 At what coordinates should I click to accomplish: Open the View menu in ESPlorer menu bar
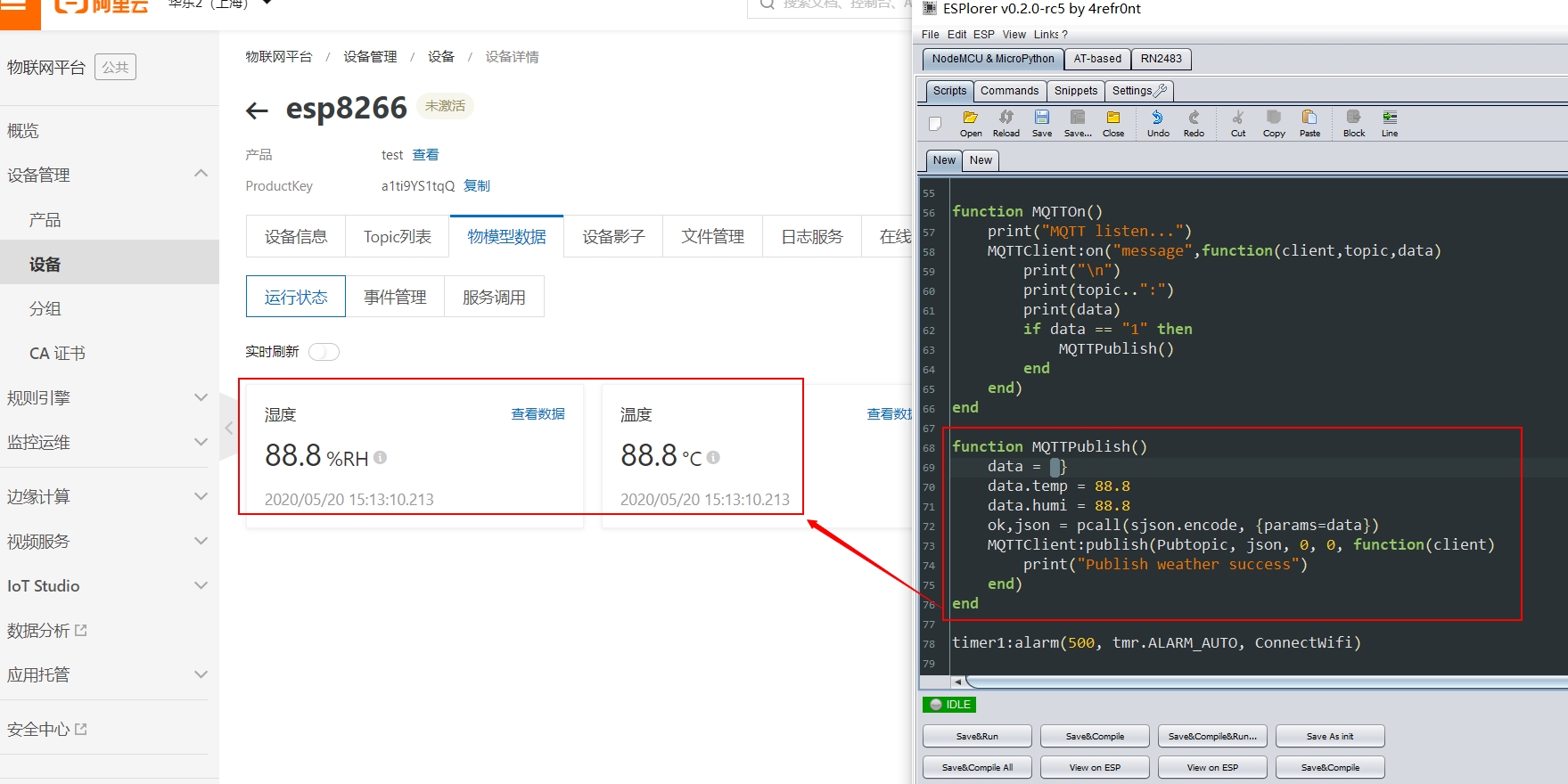1014,35
